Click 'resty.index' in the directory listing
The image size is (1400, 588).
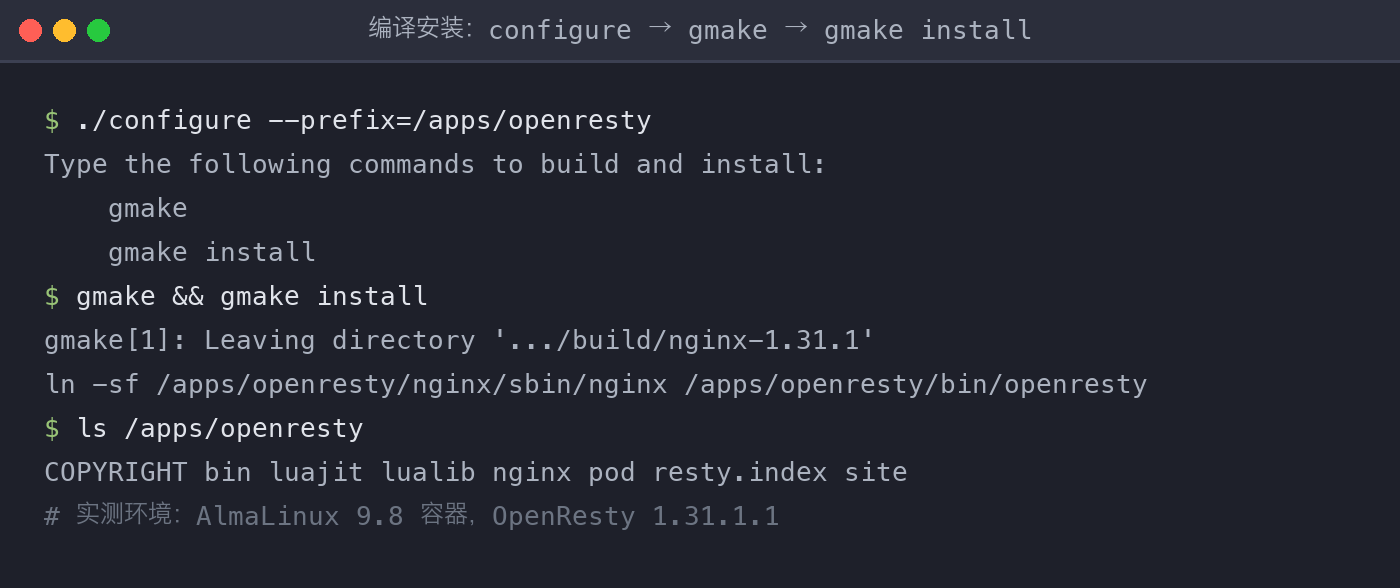(x=740, y=472)
